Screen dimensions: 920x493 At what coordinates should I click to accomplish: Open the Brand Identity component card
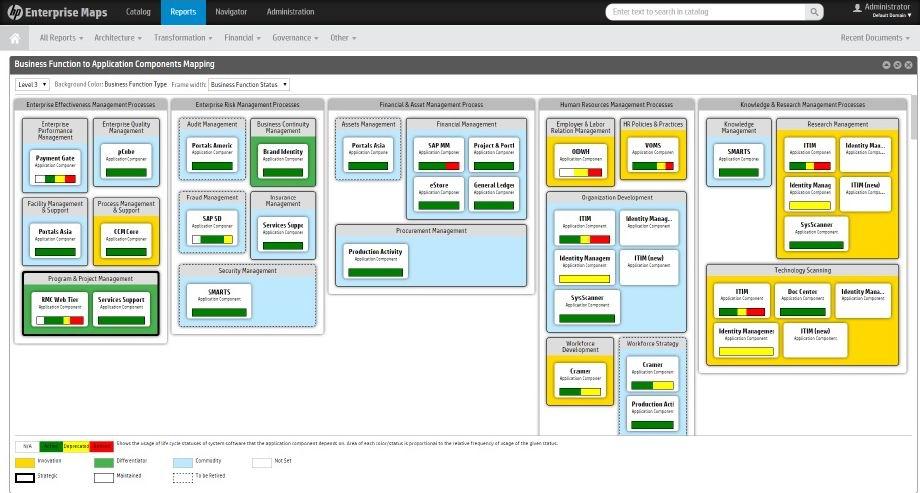point(283,161)
